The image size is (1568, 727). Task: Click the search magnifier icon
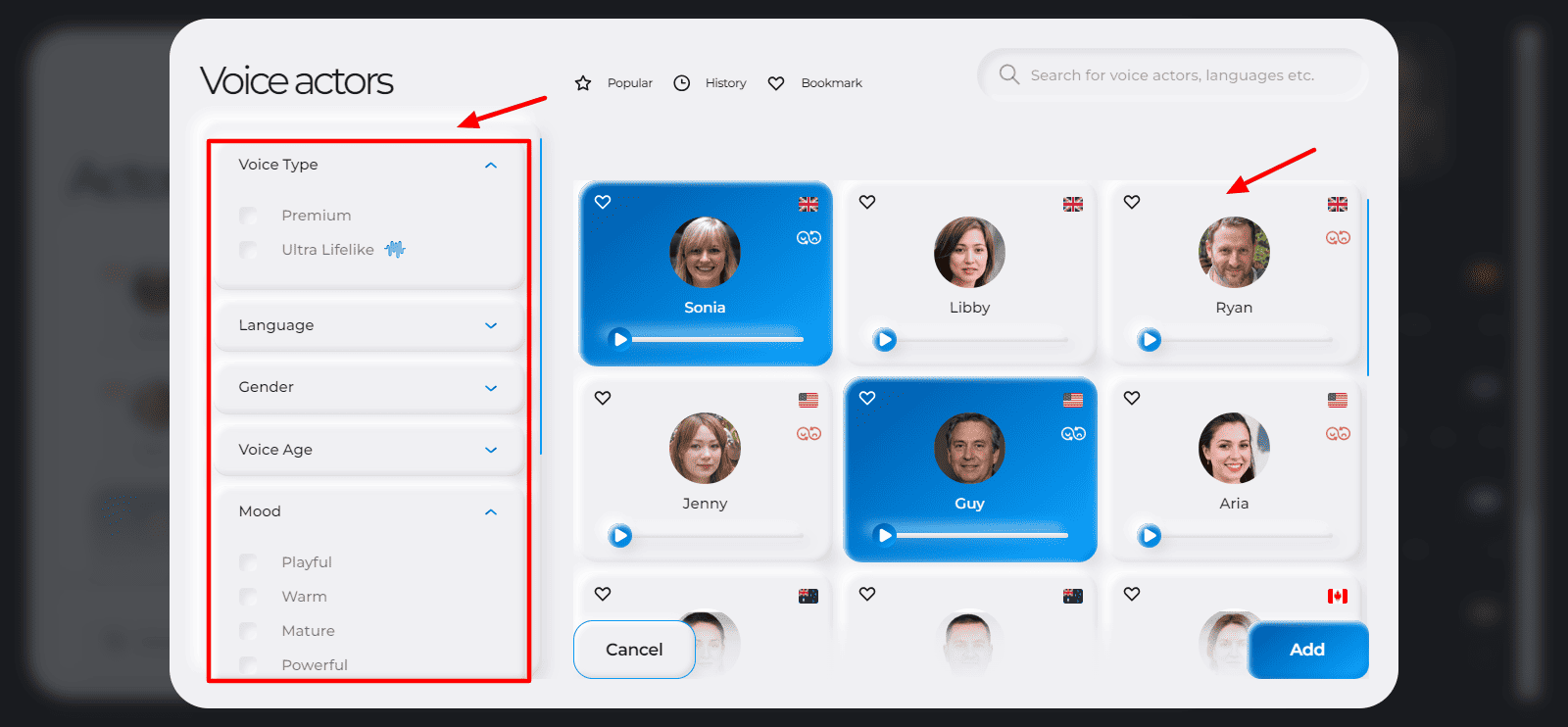point(1008,74)
